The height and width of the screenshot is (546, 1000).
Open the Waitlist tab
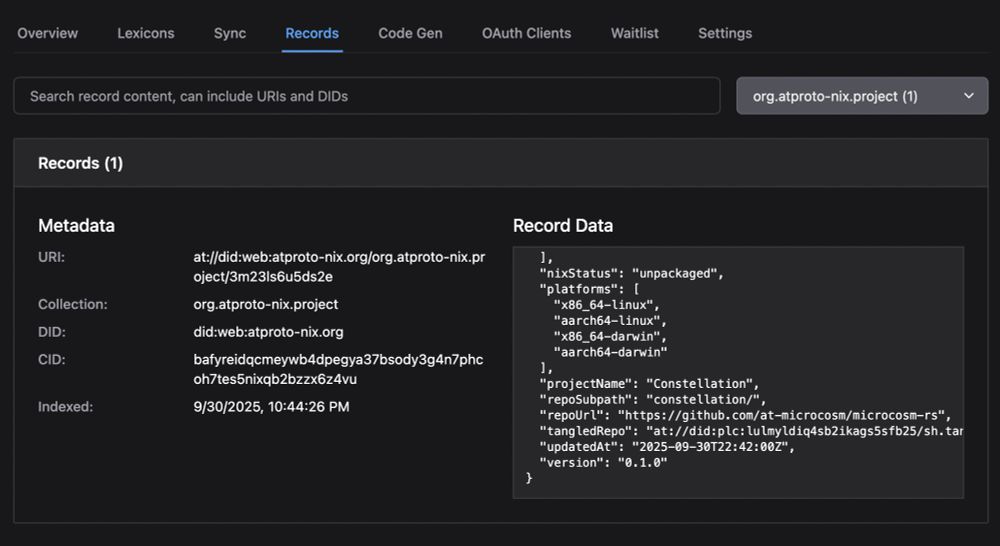(635, 33)
